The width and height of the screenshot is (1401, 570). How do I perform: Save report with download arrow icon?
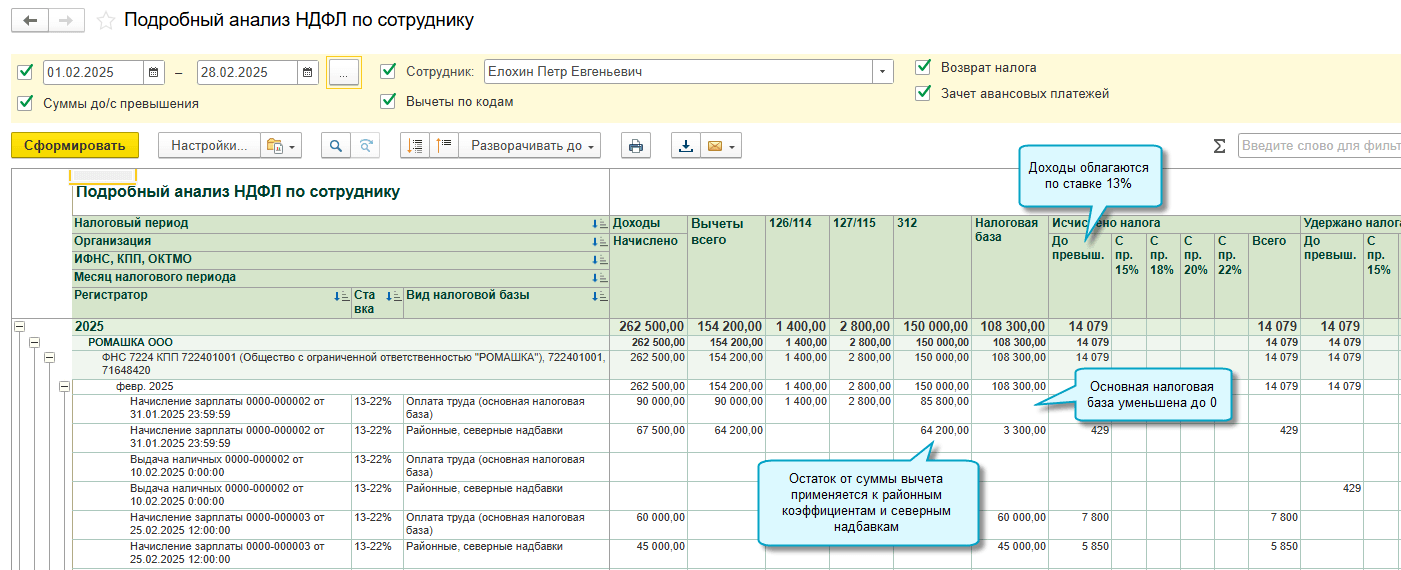pyautogui.click(x=686, y=146)
